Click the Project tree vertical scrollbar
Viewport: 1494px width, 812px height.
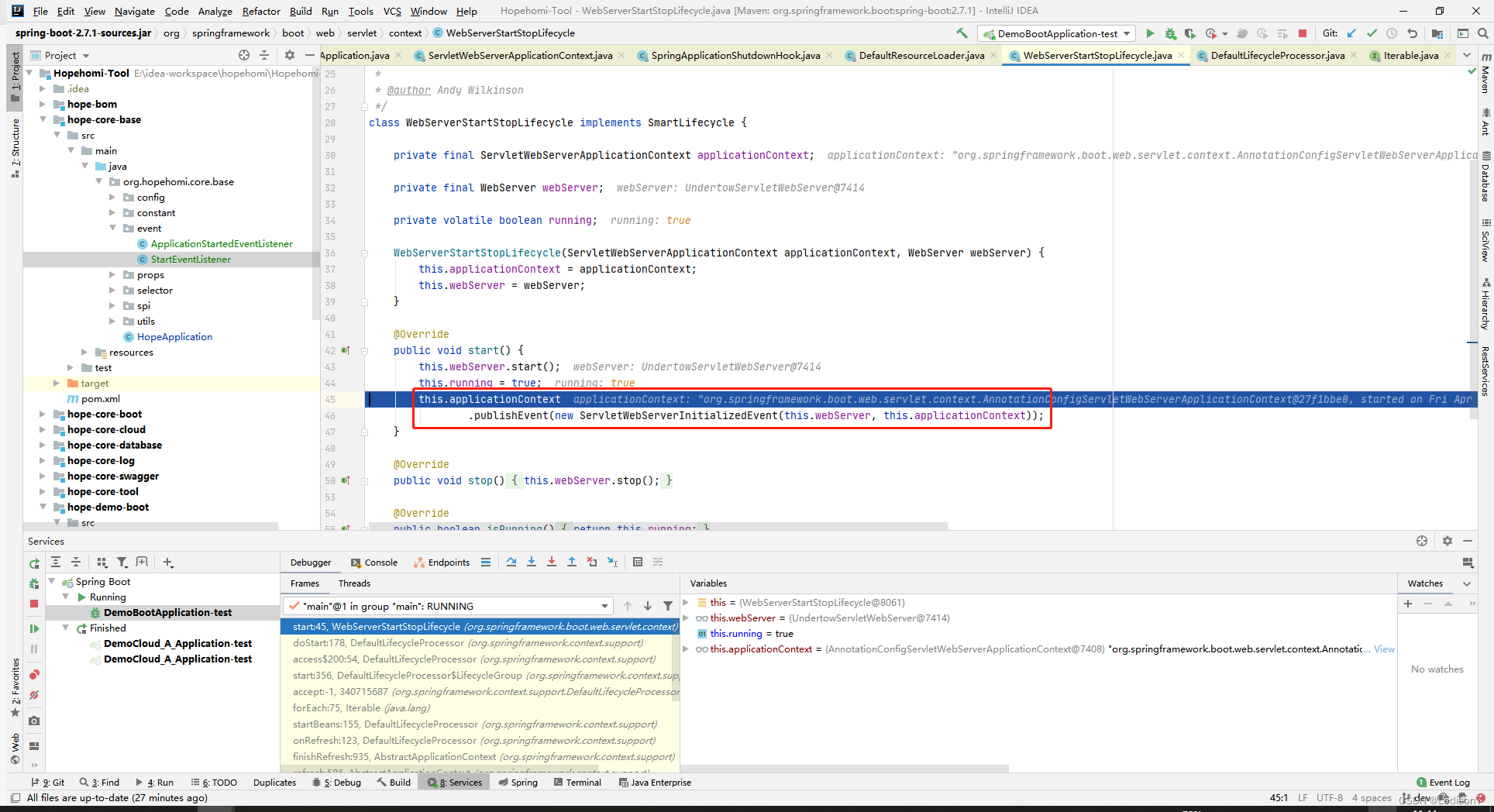tap(315, 194)
